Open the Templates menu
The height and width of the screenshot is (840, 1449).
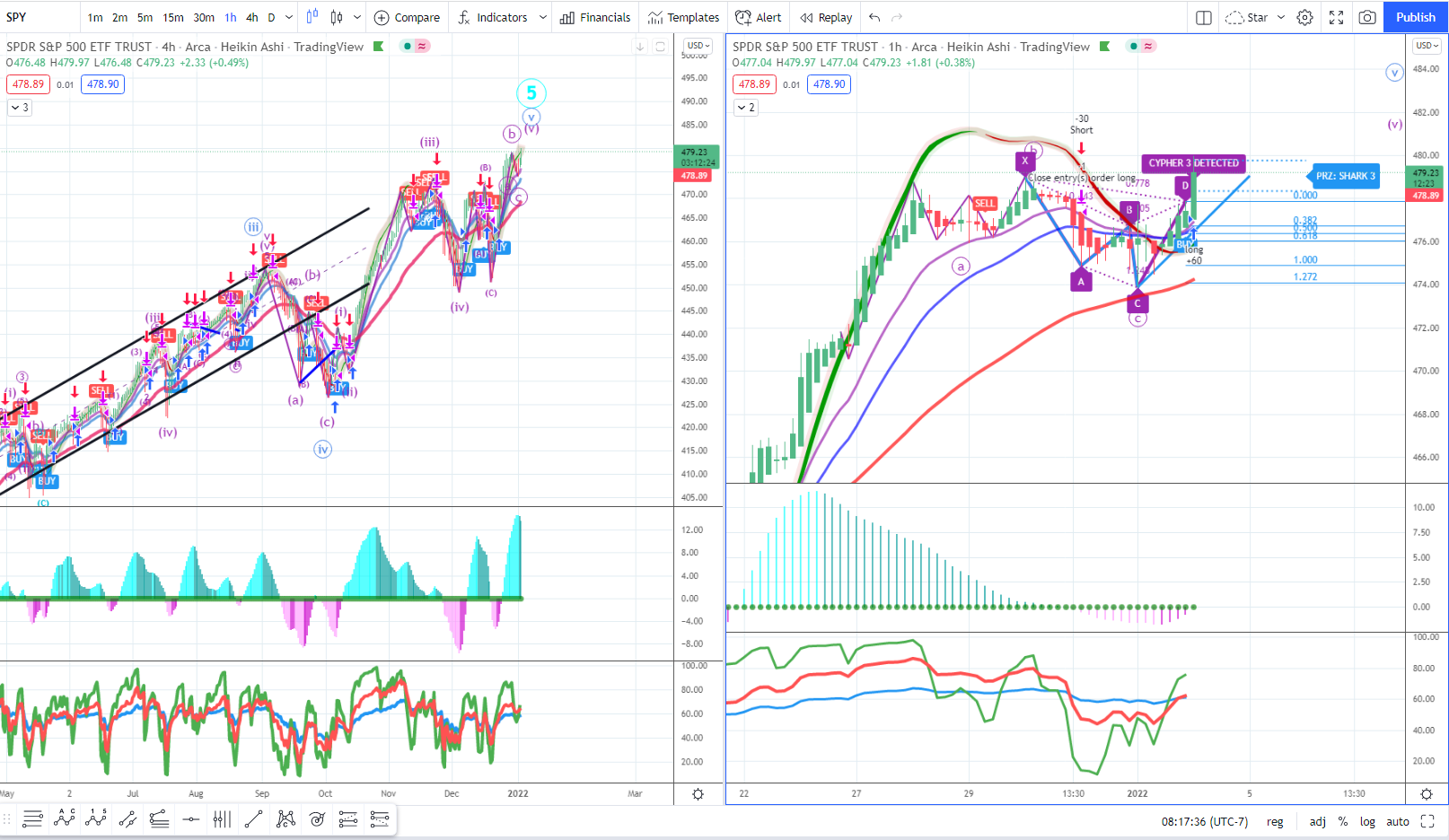pos(683,17)
